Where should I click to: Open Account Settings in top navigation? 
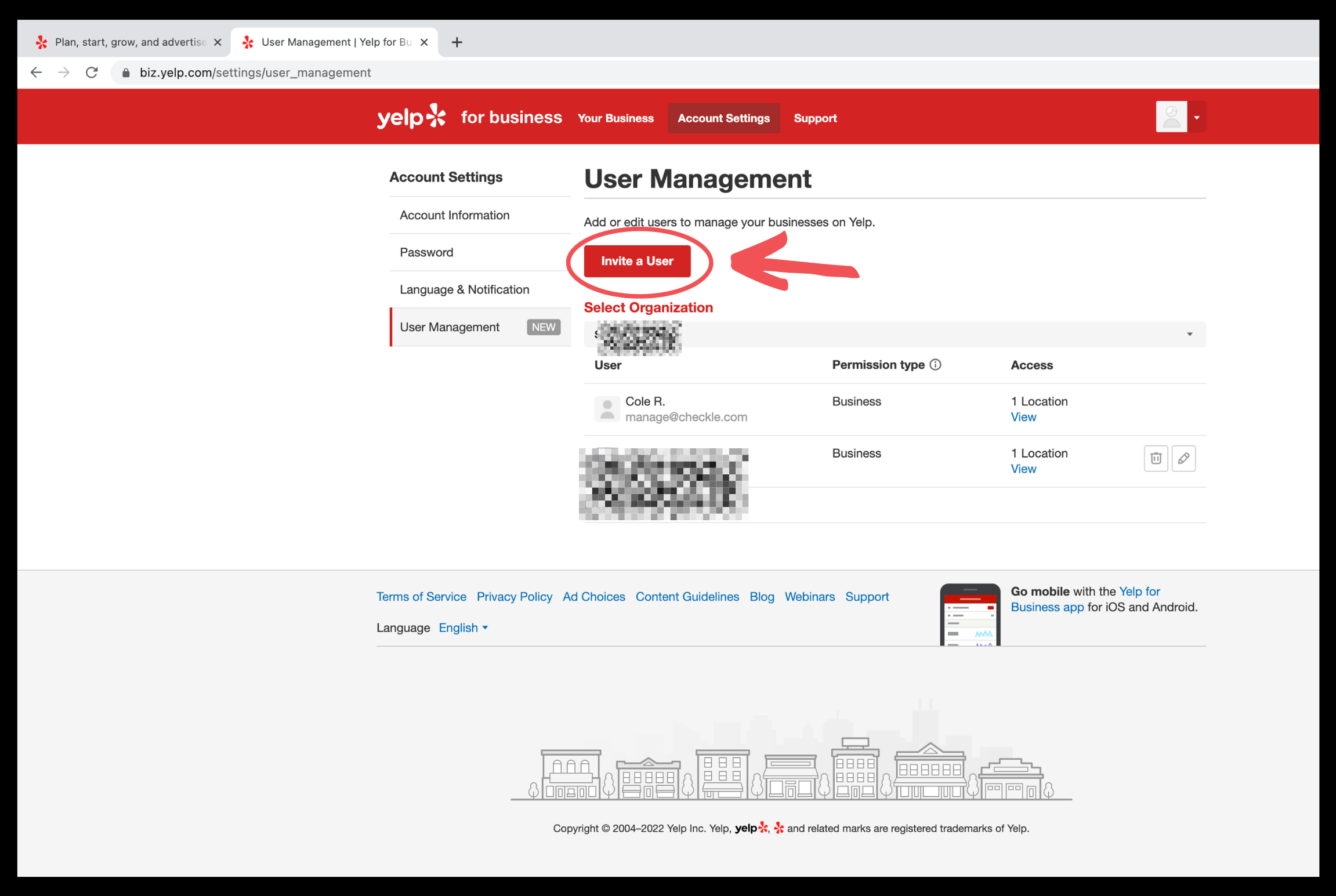click(723, 118)
